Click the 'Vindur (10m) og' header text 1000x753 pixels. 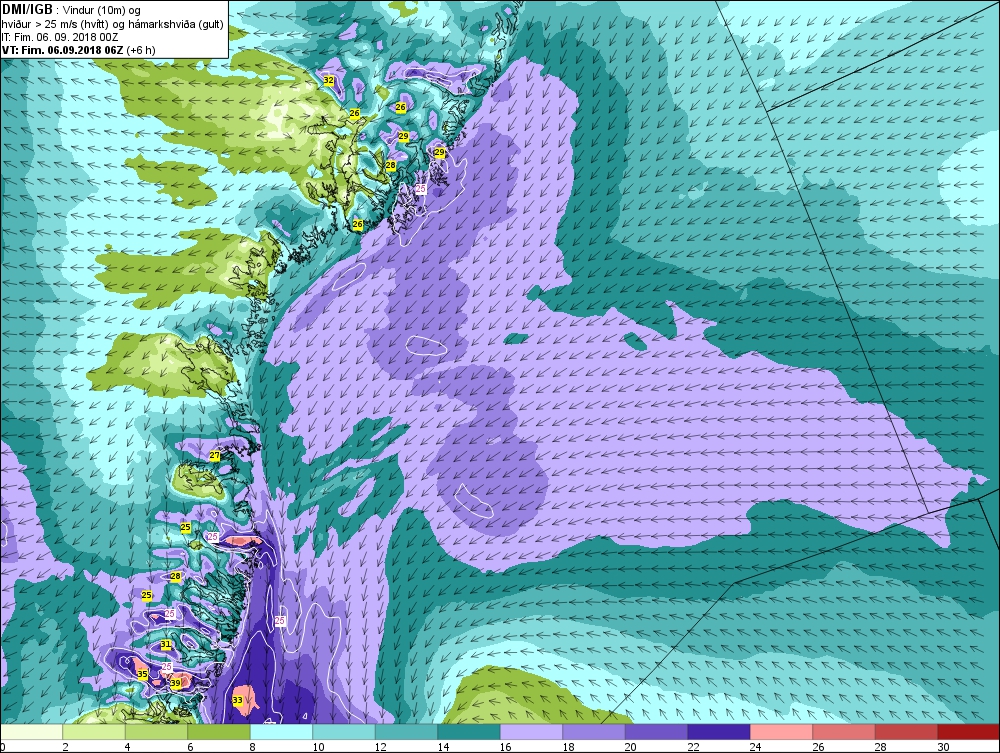[102, 10]
